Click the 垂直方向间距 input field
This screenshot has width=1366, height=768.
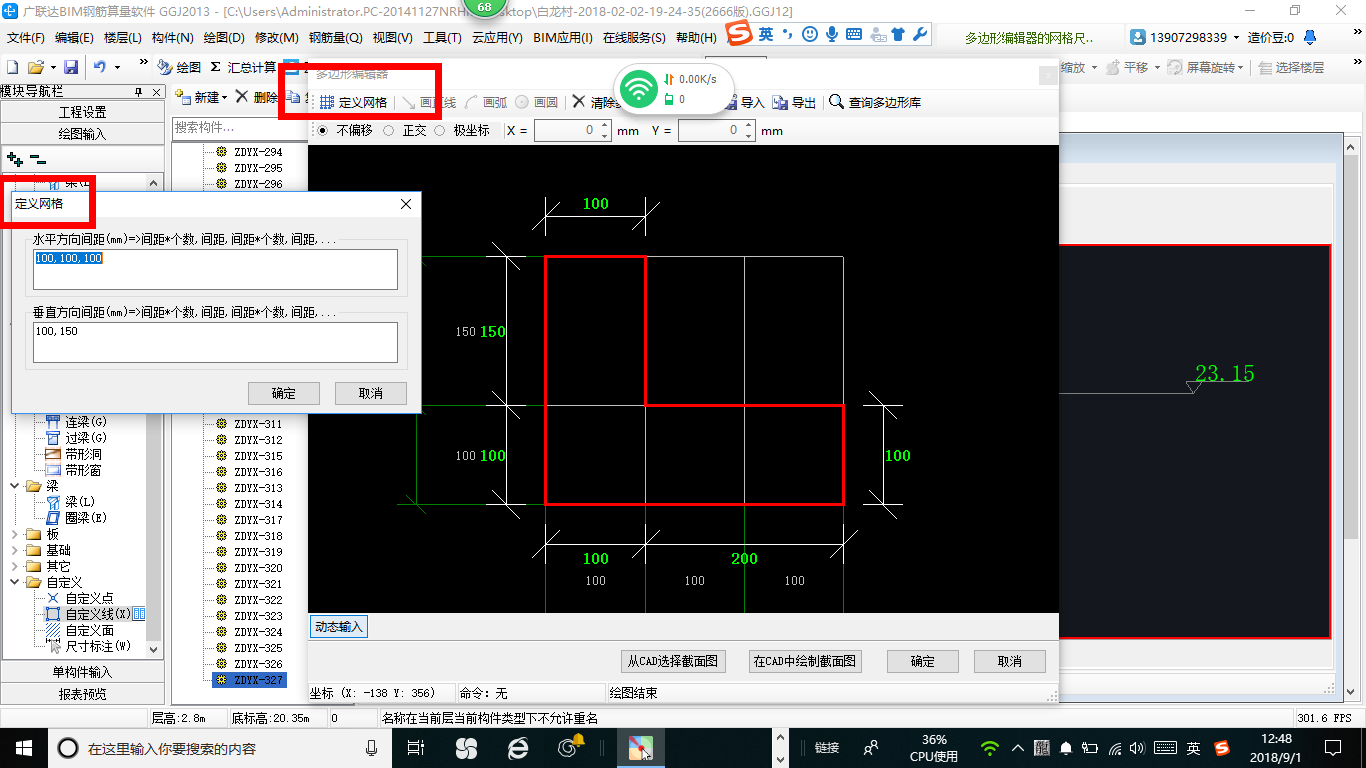click(215, 342)
